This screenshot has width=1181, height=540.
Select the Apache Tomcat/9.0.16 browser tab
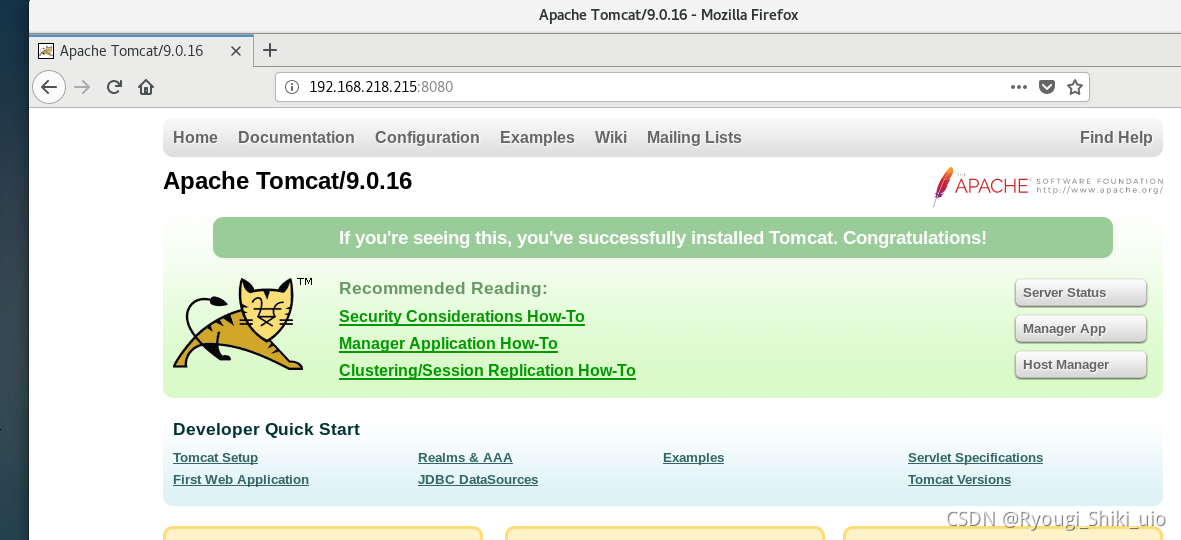[x=139, y=51]
